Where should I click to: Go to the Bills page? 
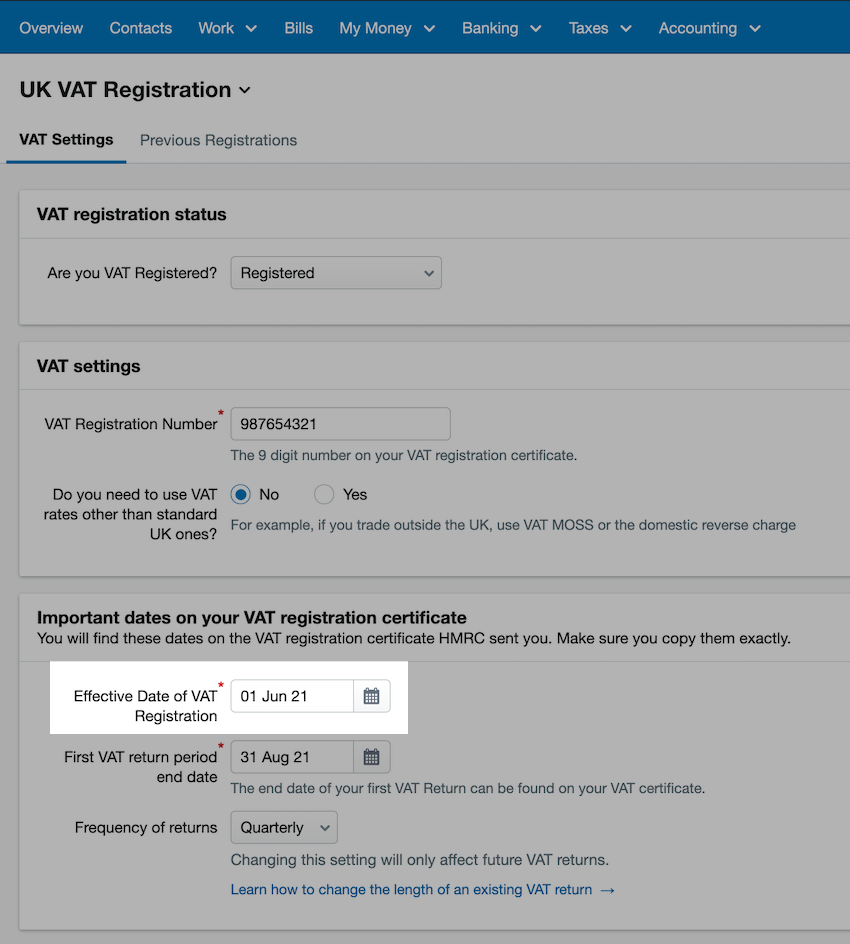click(x=299, y=28)
